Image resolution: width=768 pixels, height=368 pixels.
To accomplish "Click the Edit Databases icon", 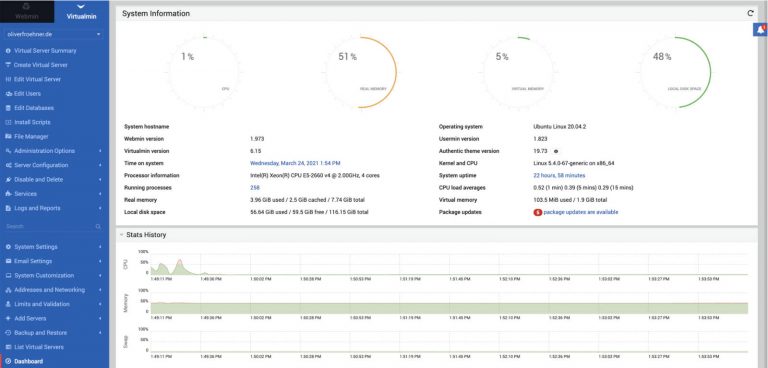I will (8, 108).
